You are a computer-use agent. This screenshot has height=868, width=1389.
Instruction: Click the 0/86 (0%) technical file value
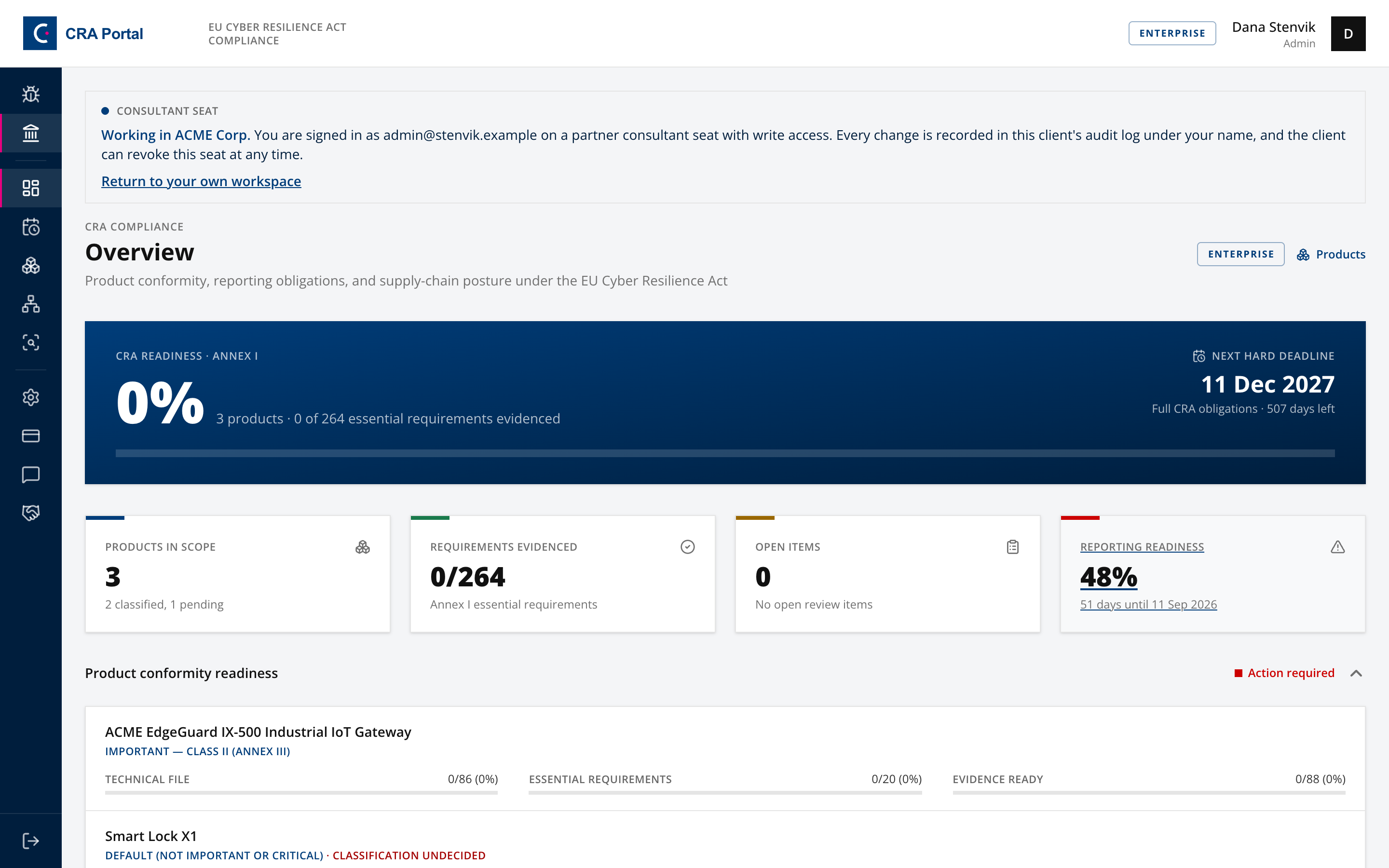click(x=472, y=779)
